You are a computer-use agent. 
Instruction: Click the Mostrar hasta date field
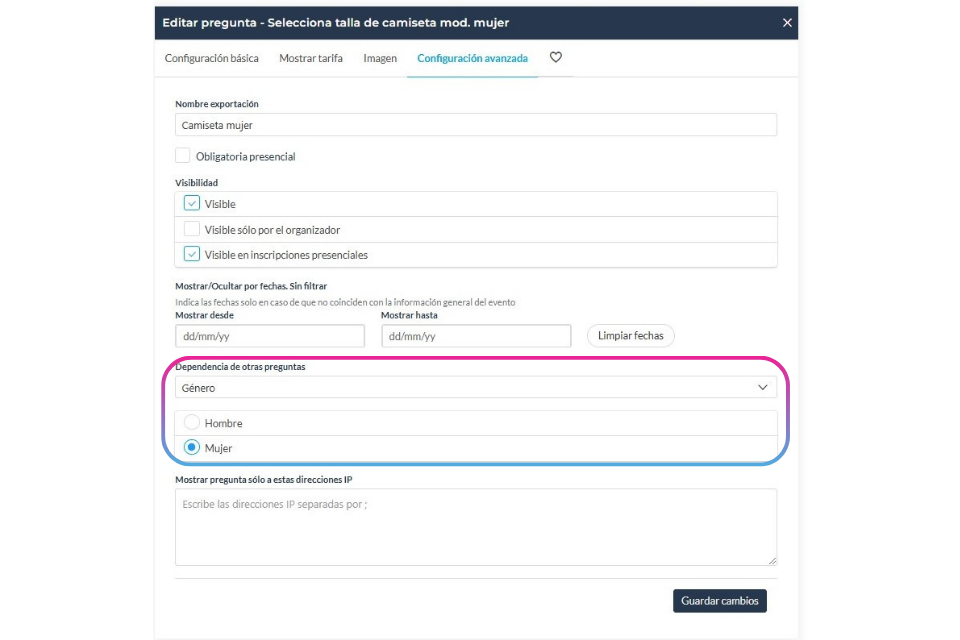(x=476, y=336)
